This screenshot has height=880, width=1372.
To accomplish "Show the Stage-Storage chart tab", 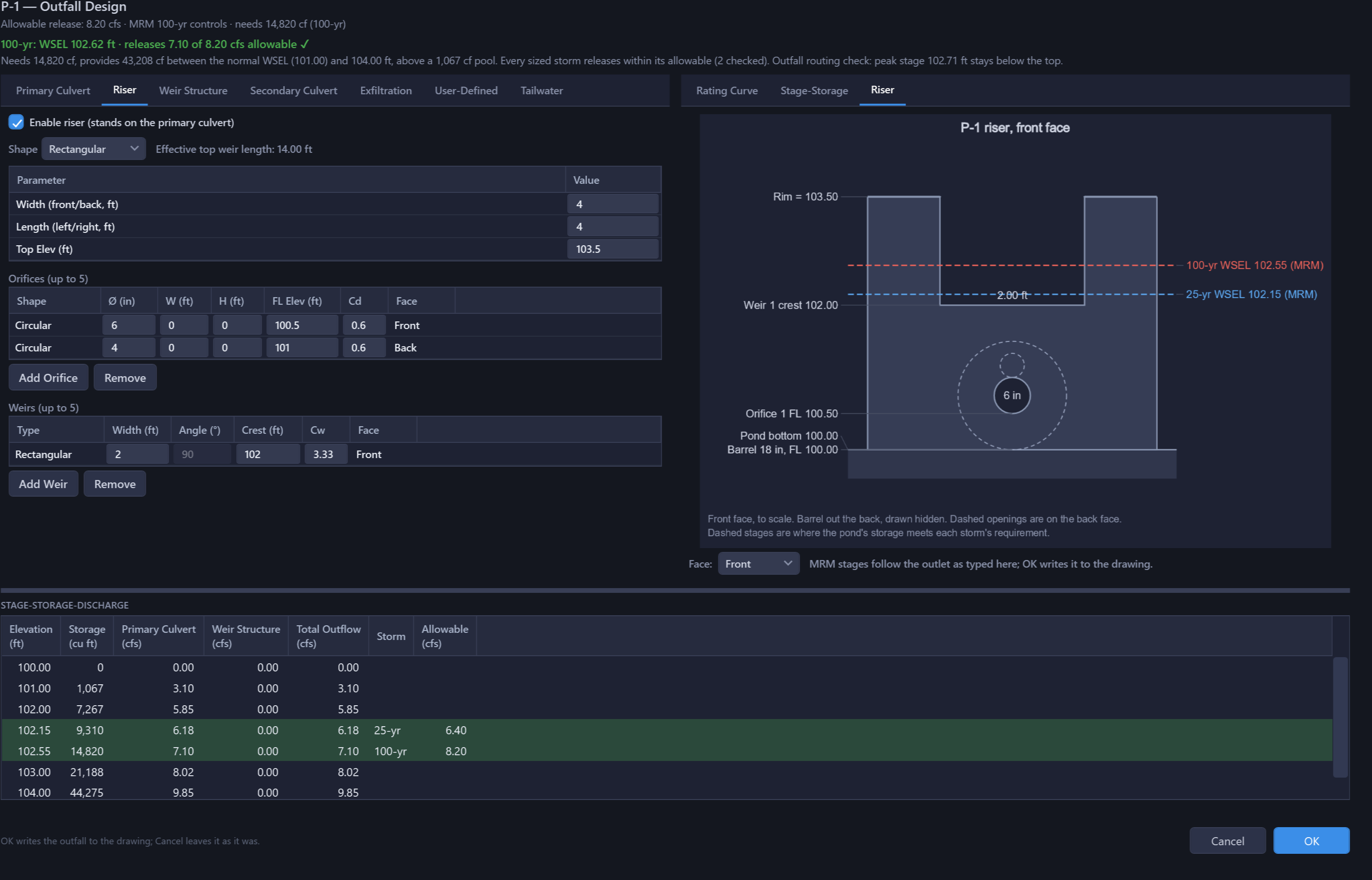I will click(x=814, y=90).
